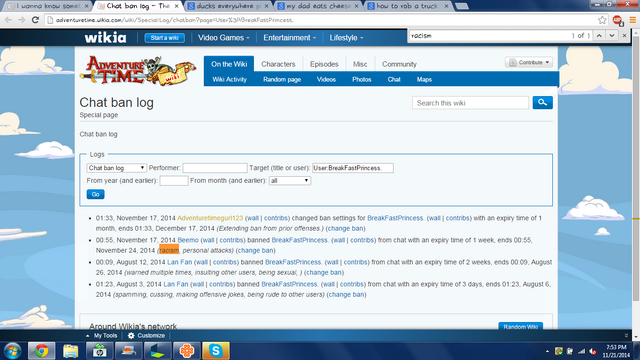Screen dimensions: 640x360
Task: Open the Chat submenu link
Action: (394, 79)
